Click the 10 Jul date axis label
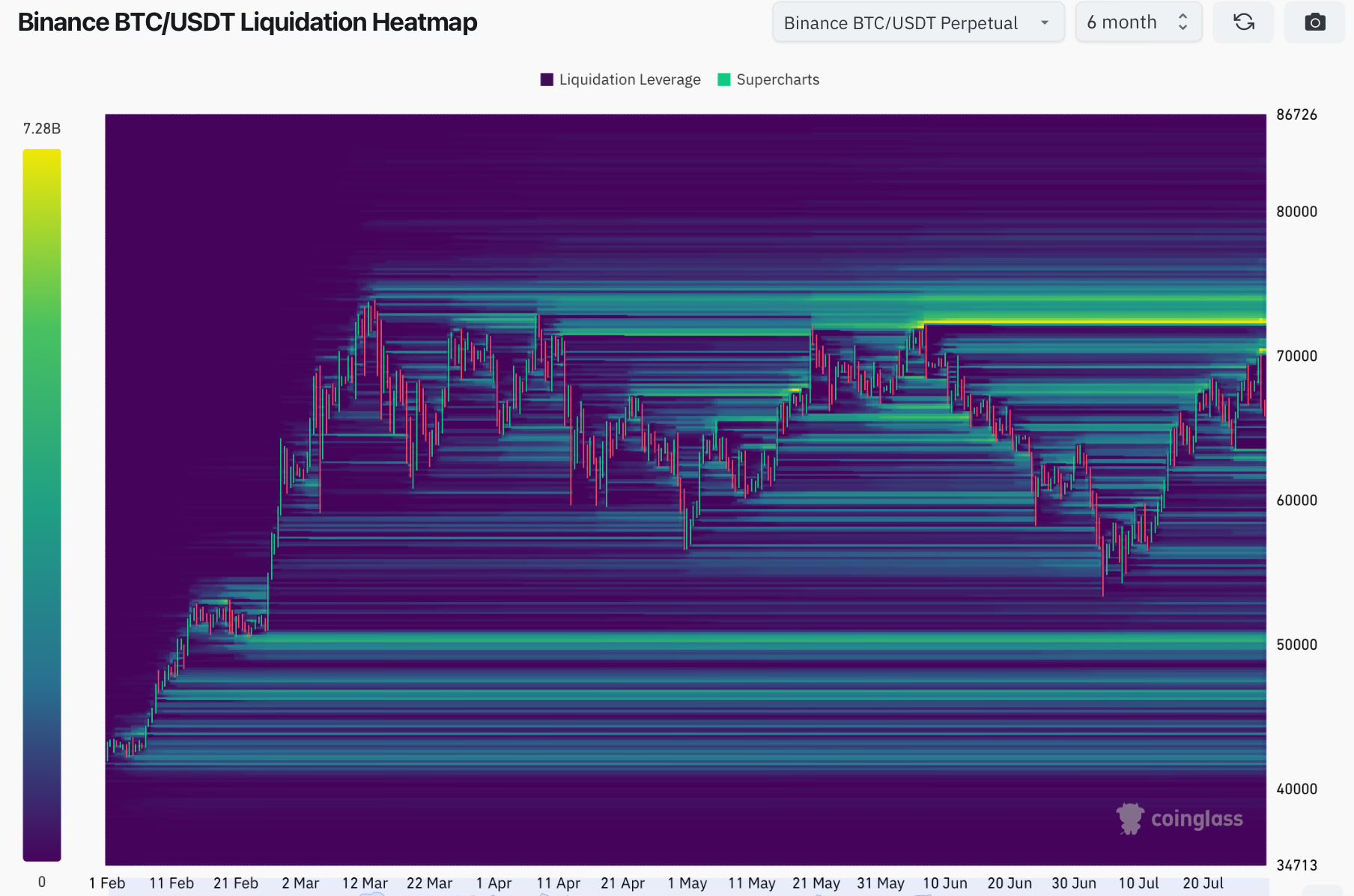Screen dimensions: 1354x896 click(x=1138, y=883)
